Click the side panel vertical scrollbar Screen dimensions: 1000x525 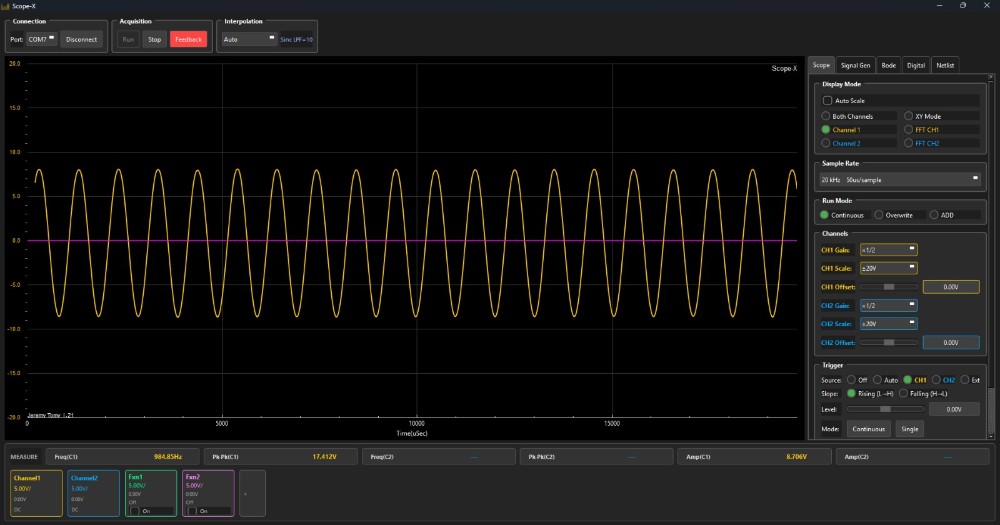[x=990, y=411]
